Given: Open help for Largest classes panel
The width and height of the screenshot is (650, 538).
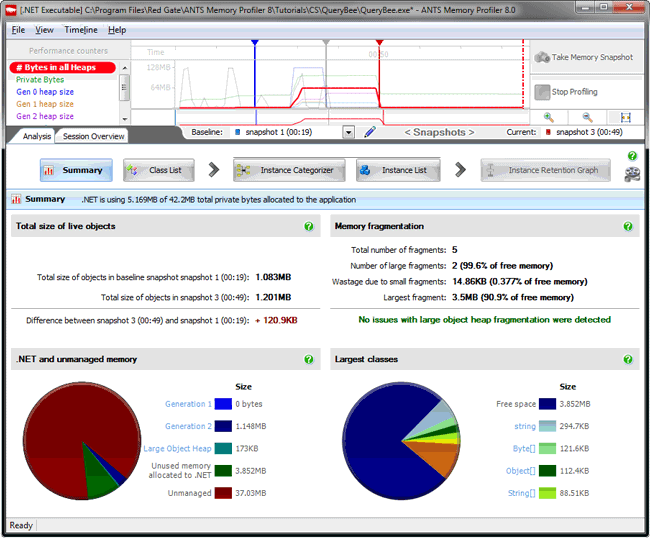Looking at the screenshot, I should [x=628, y=360].
